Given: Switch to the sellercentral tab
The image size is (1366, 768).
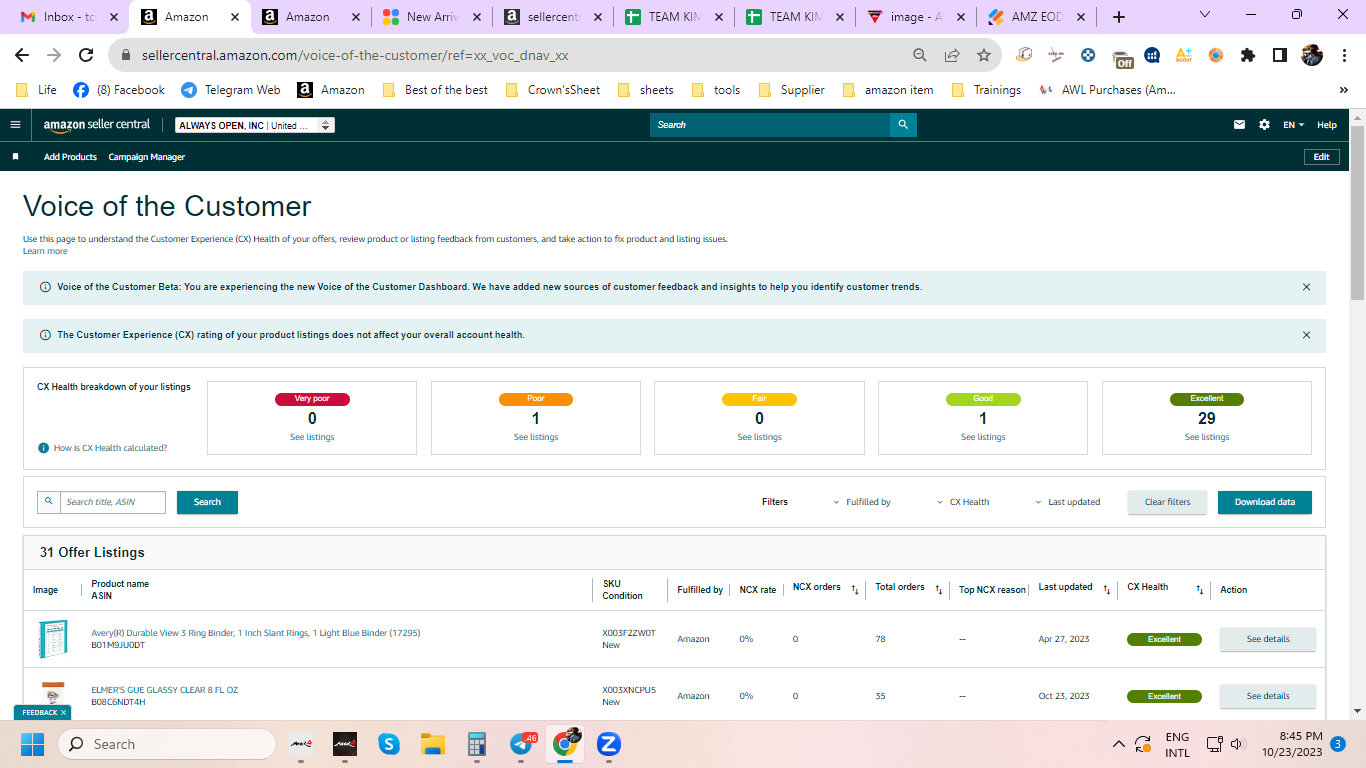Looking at the screenshot, I should click(553, 17).
